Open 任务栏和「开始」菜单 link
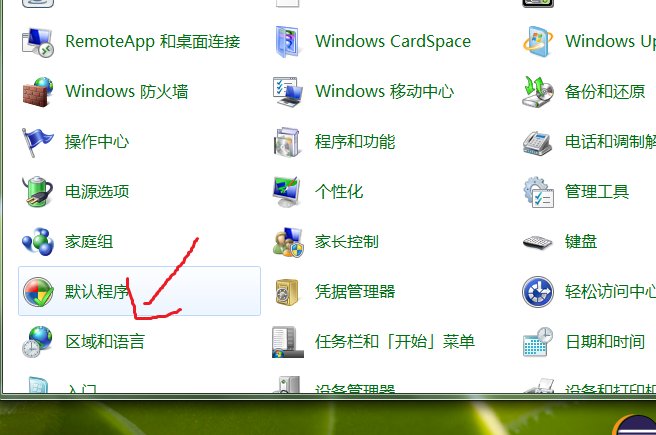The width and height of the screenshot is (656, 435). click(x=394, y=342)
